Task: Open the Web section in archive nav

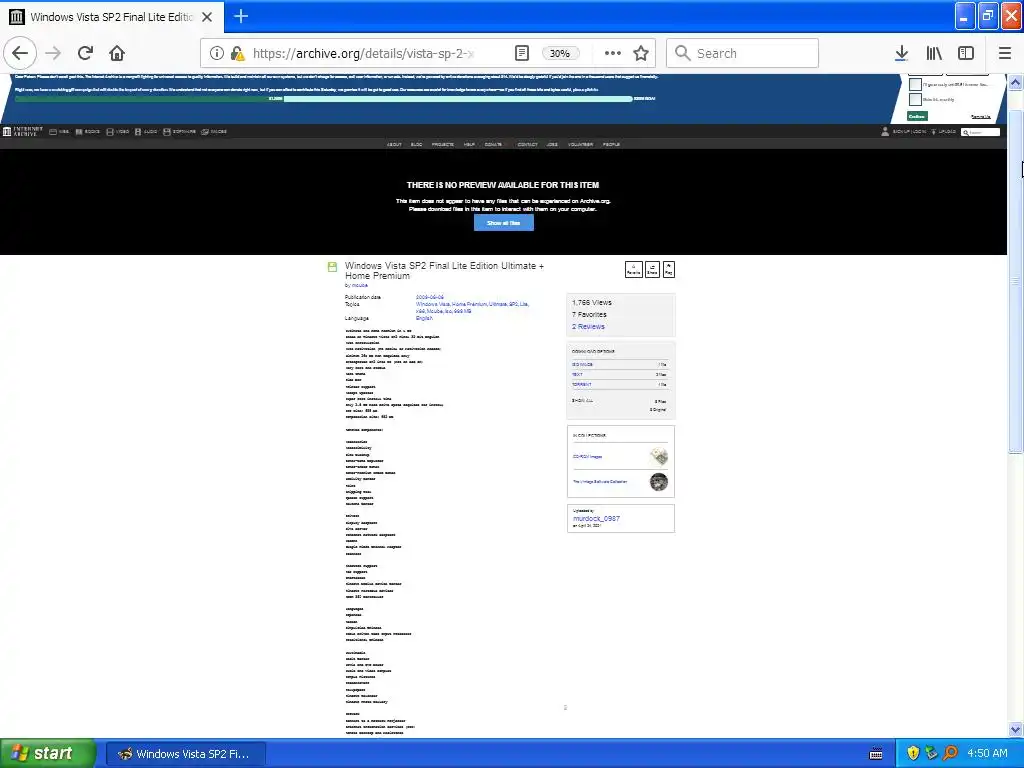Action: tap(59, 132)
